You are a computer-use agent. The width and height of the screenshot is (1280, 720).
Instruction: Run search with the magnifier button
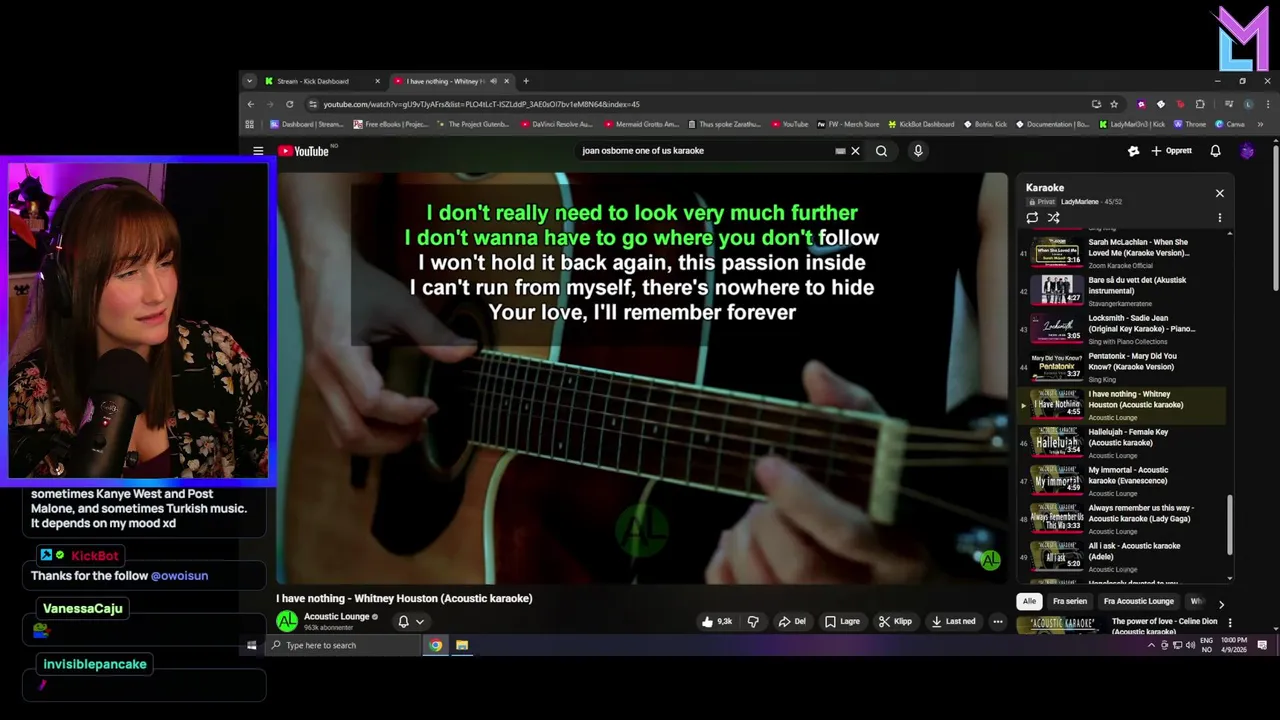881,151
